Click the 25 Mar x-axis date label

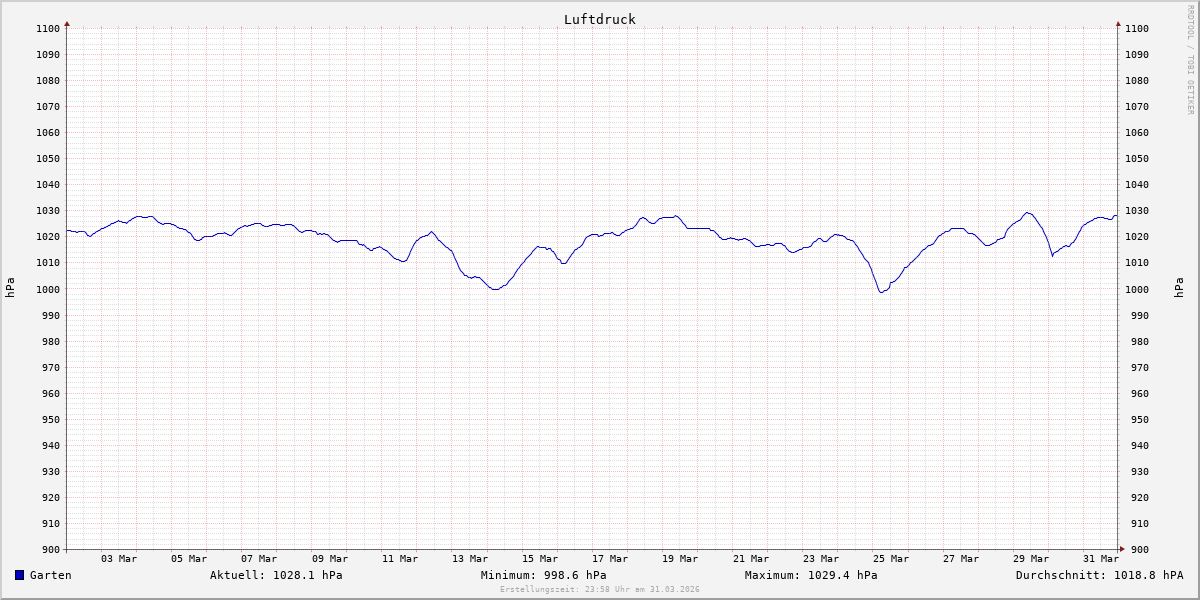pos(891,559)
